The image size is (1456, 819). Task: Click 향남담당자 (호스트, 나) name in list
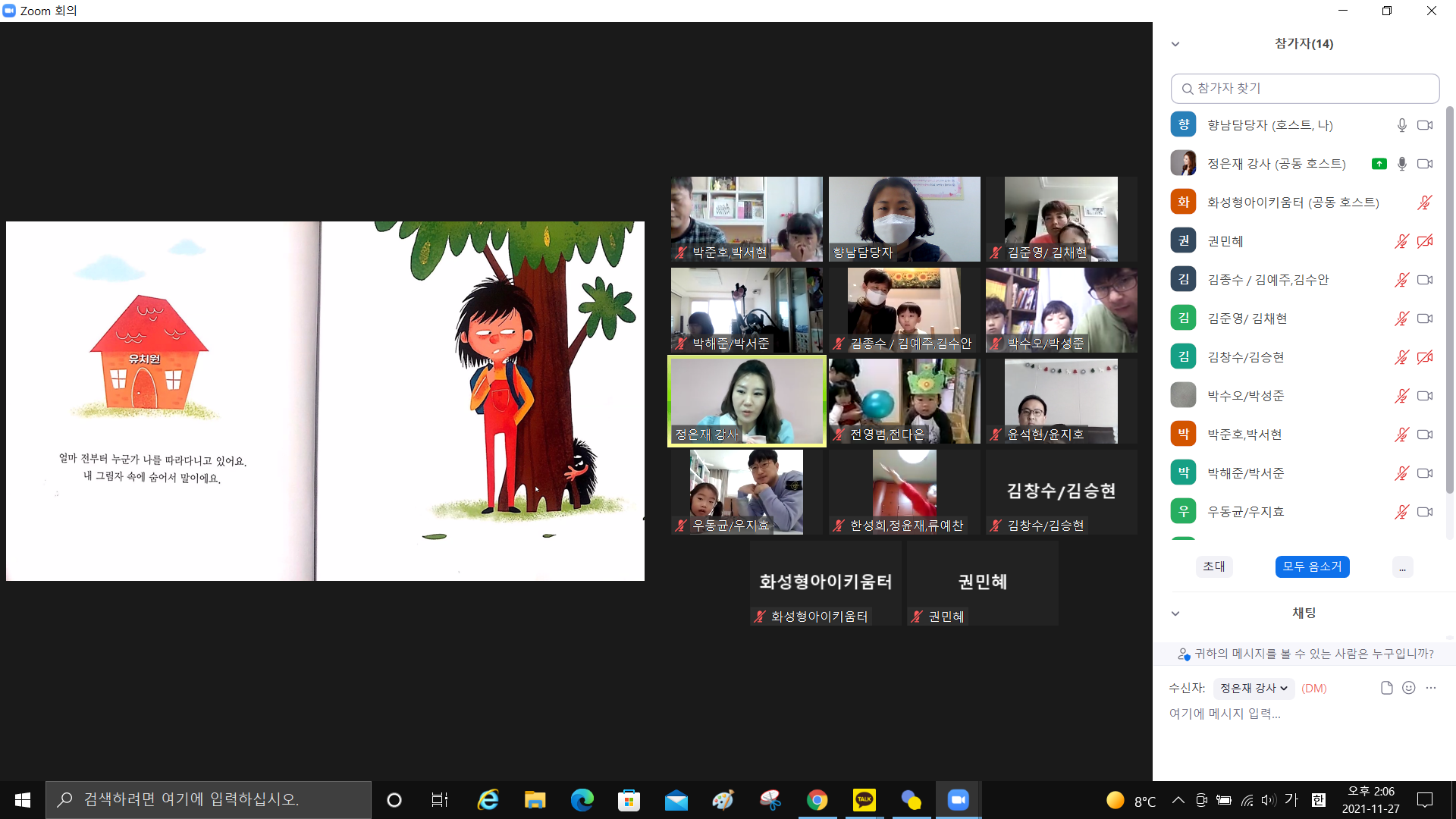[1270, 125]
